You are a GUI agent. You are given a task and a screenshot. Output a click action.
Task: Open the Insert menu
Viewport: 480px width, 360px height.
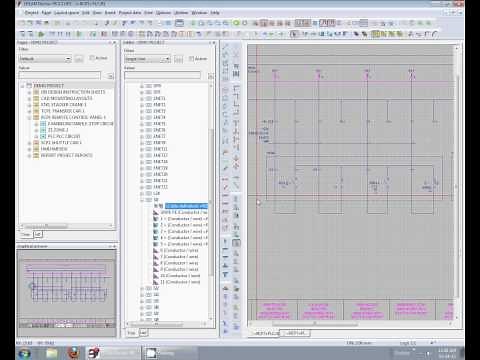(x=110, y=13)
